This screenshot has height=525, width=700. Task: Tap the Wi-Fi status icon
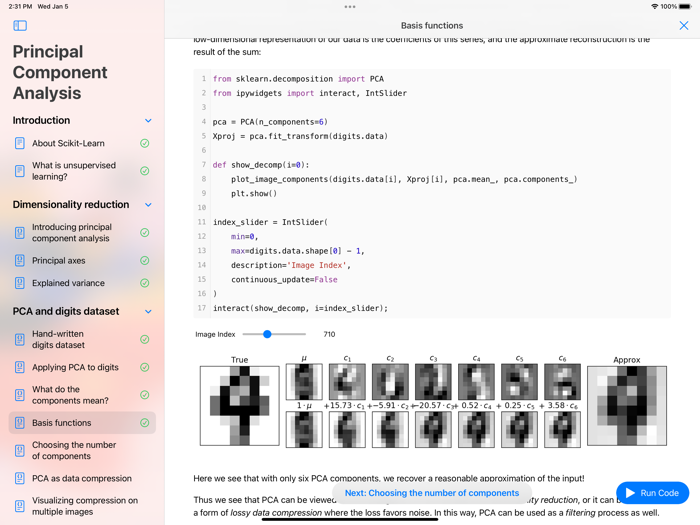pos(655,7)
